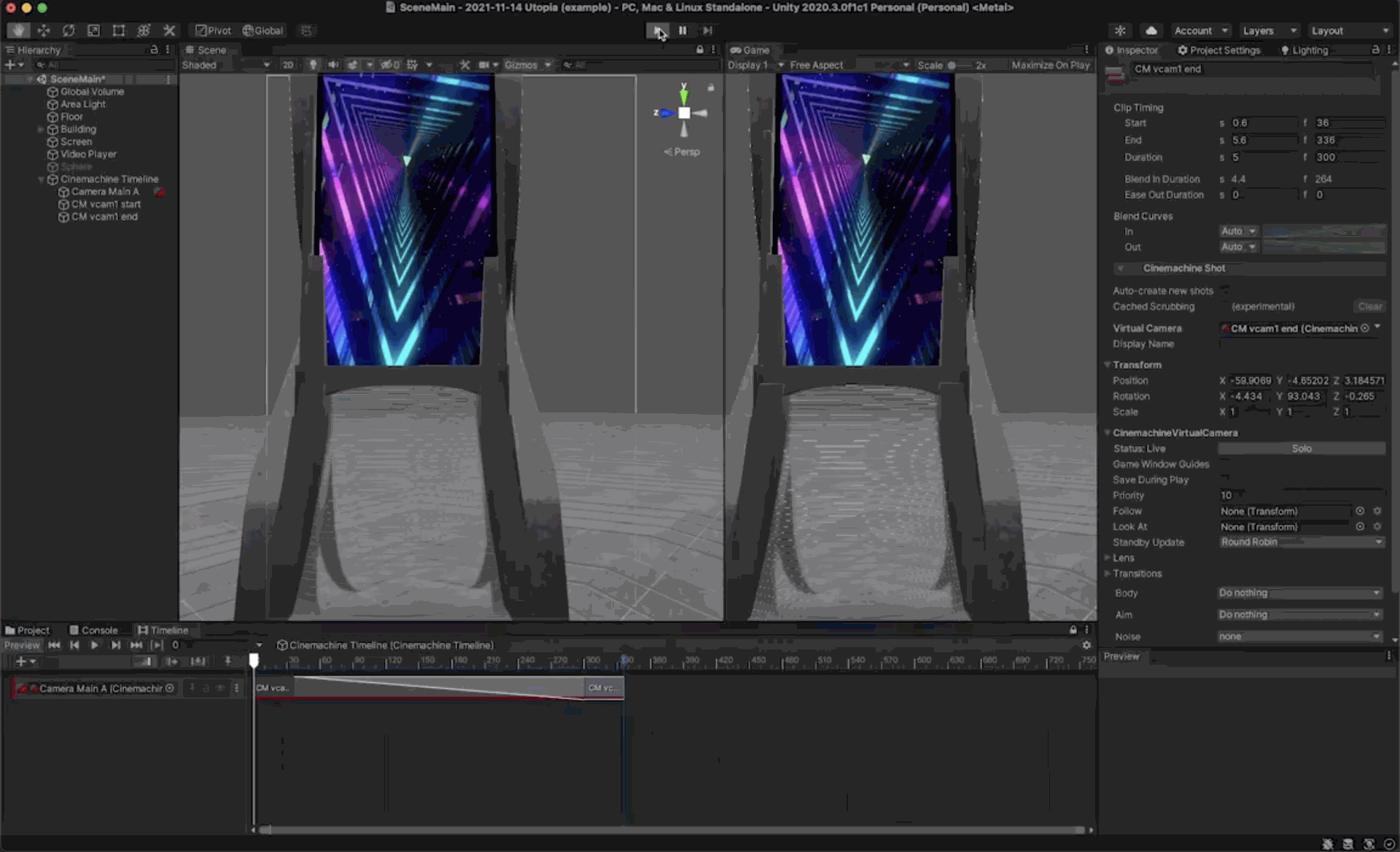
Task: Select the Rect Transform tool
Action: [x=118, y=31]
